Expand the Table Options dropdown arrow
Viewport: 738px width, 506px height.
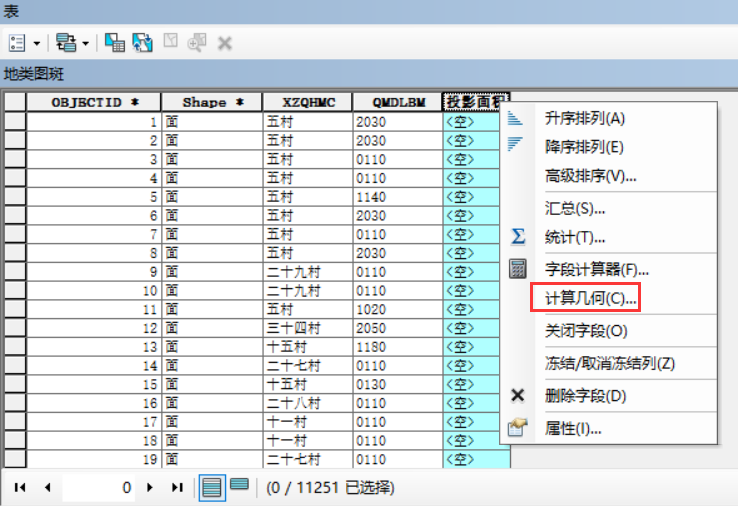(37, 43)
